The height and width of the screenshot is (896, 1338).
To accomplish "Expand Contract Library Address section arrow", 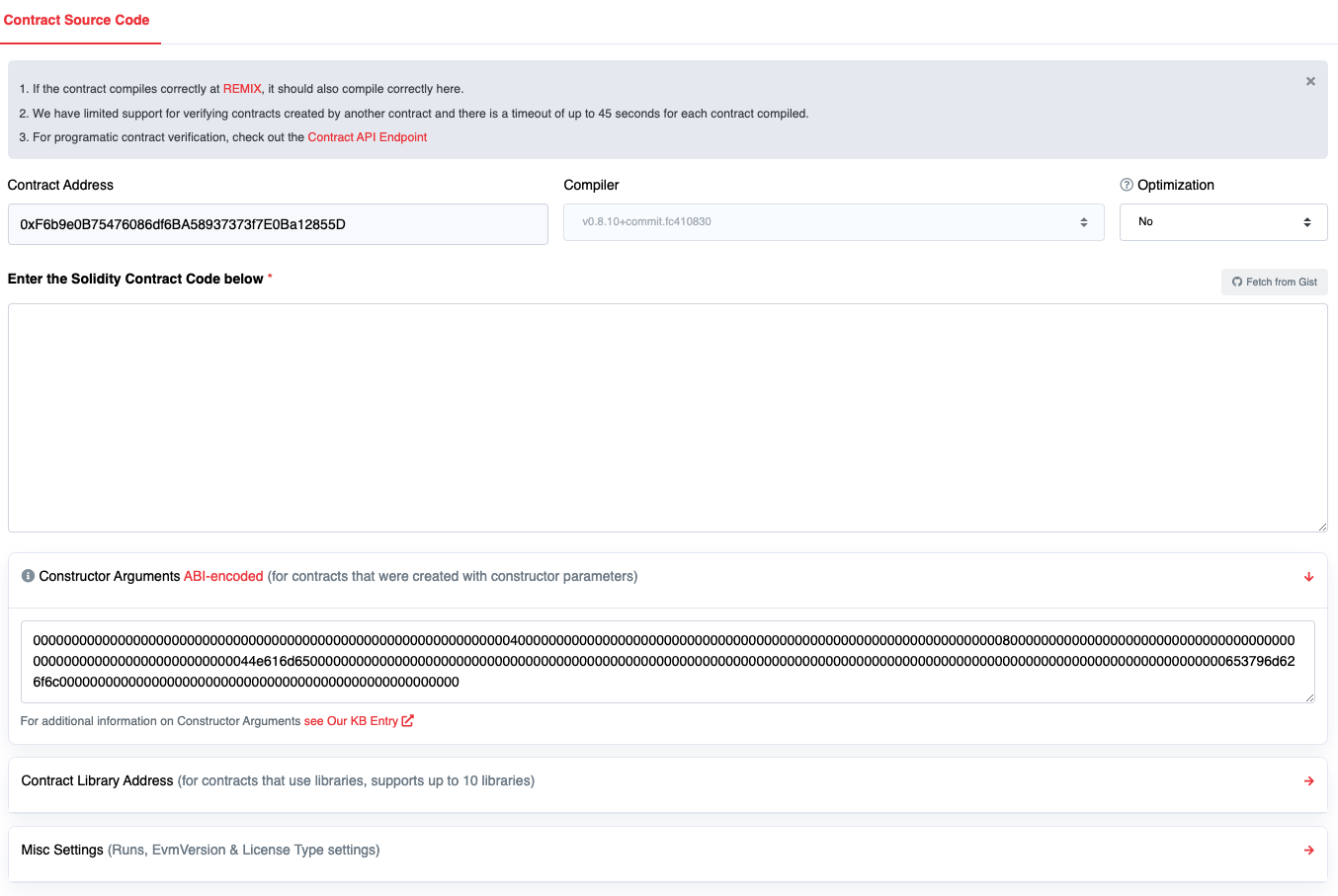I will pos(1308,781).
